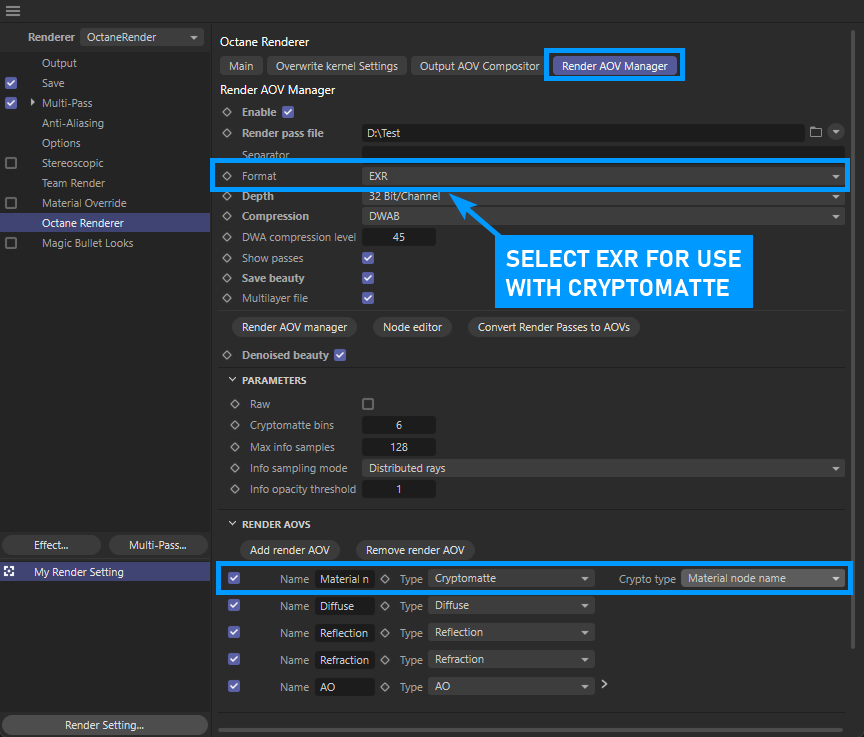864x737 pixels.
Task: Click the small arrow right of AO row
Action: tap(604, 684)
